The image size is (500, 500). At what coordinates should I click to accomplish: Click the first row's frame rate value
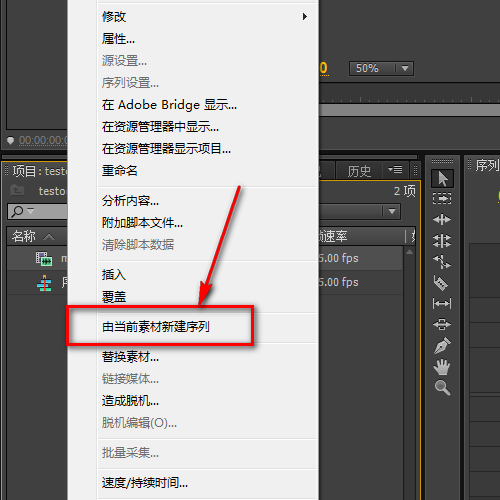339,258
